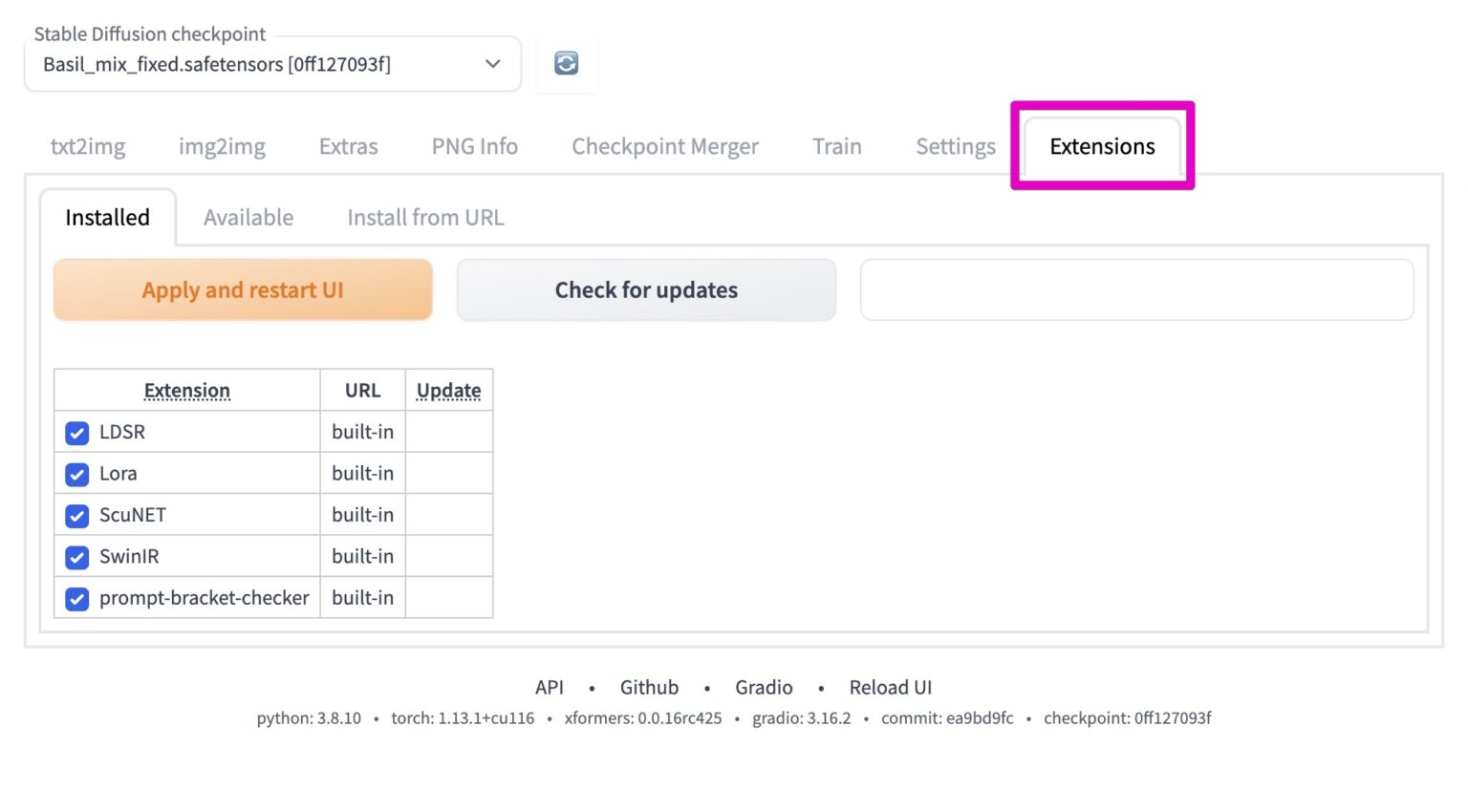Uncheck the LDSR extension
This screenshot has width=1468, height=812.
click(76, 433)
